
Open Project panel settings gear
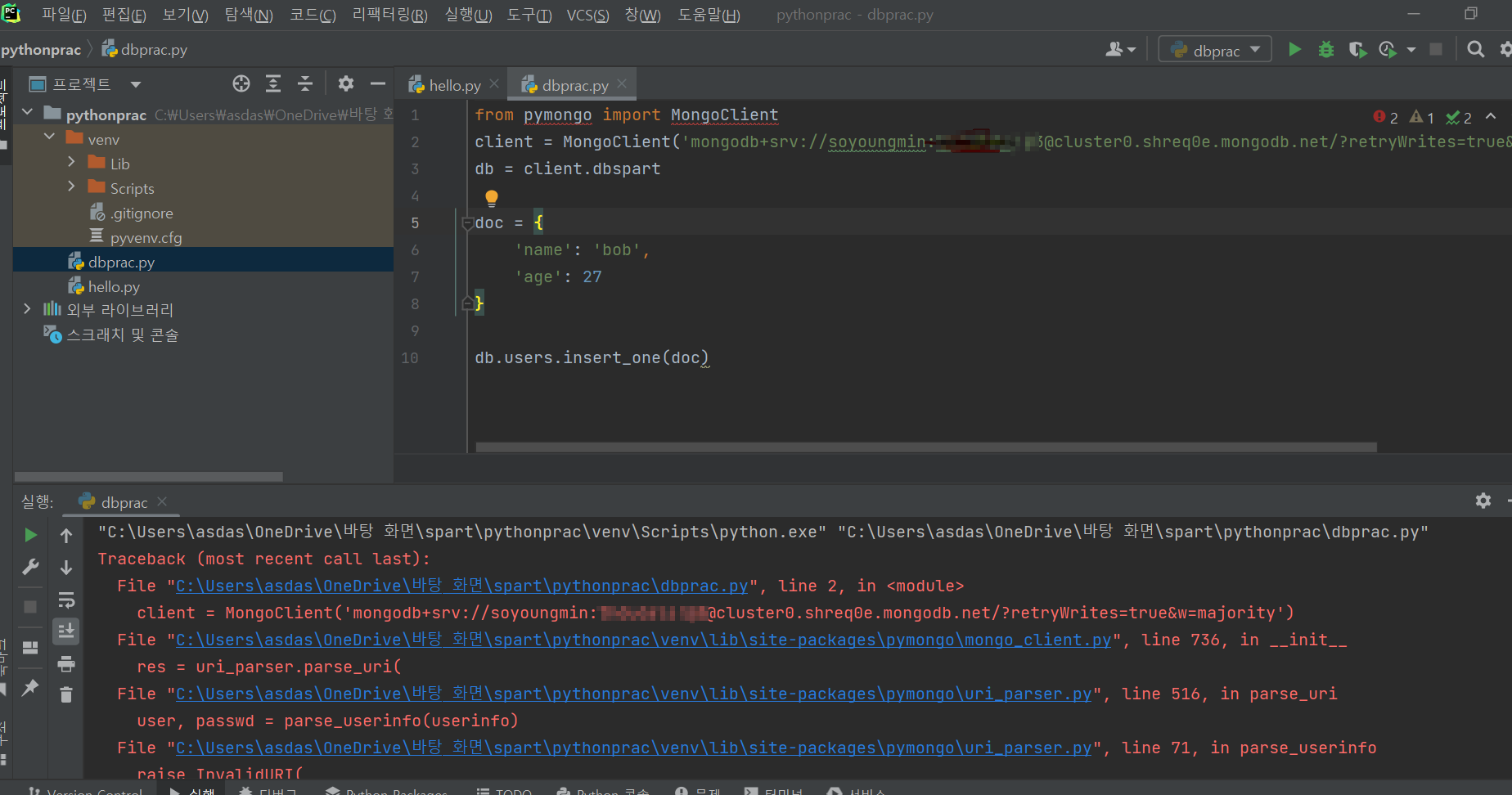coord(346,83)
